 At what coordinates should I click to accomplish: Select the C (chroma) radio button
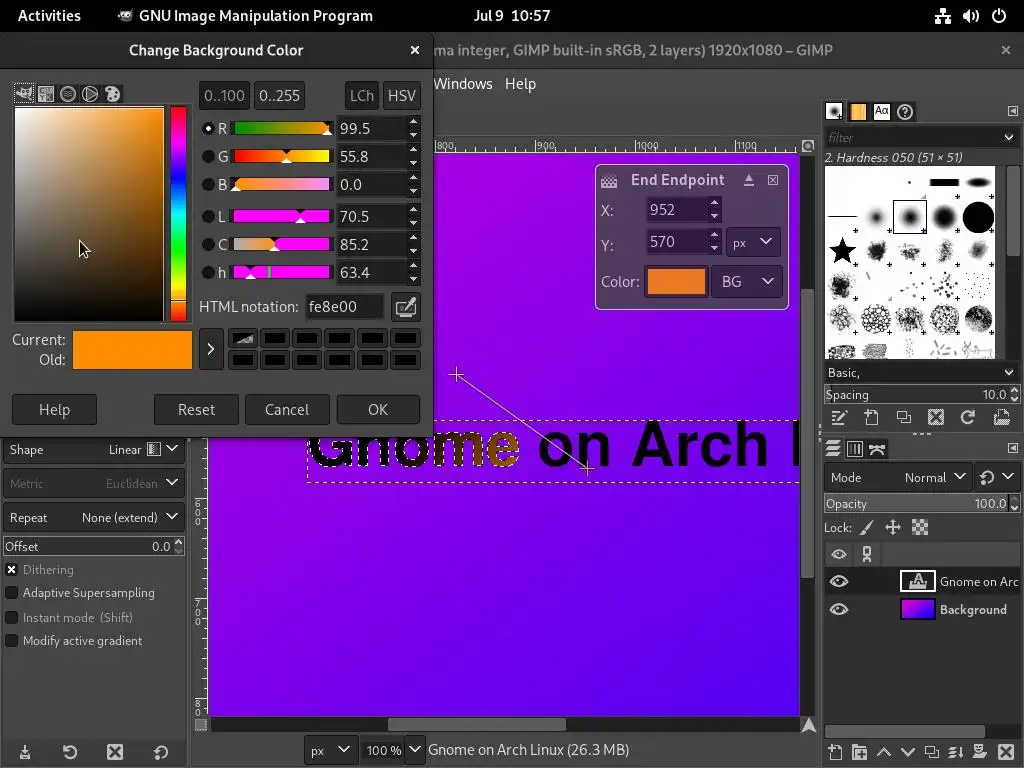point(208,244)
